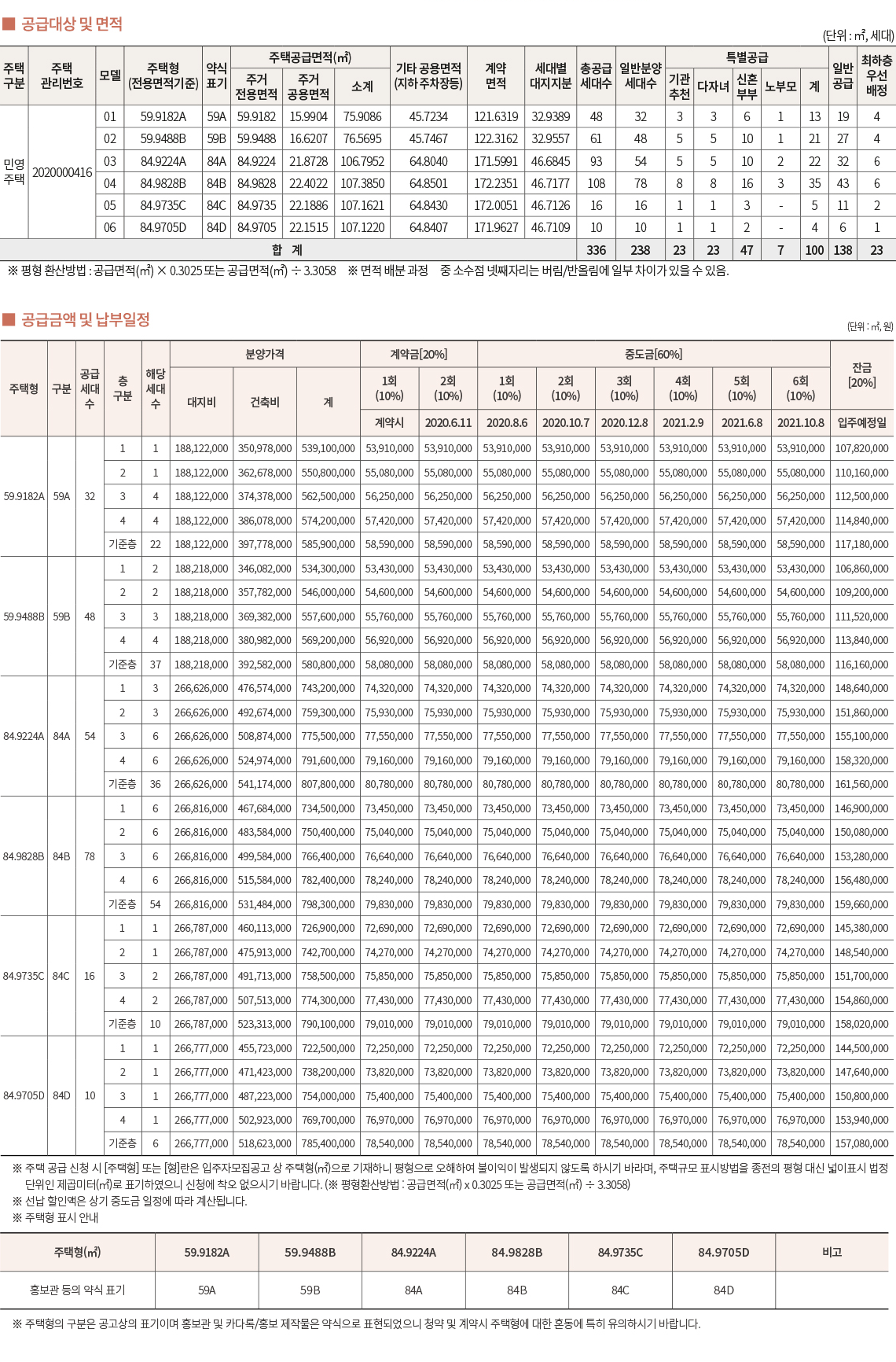Image resolution: width=896 pixels, height=1362 pixels.
Task: Click the '잔금 [20%]' header
Action: point(862,374)
